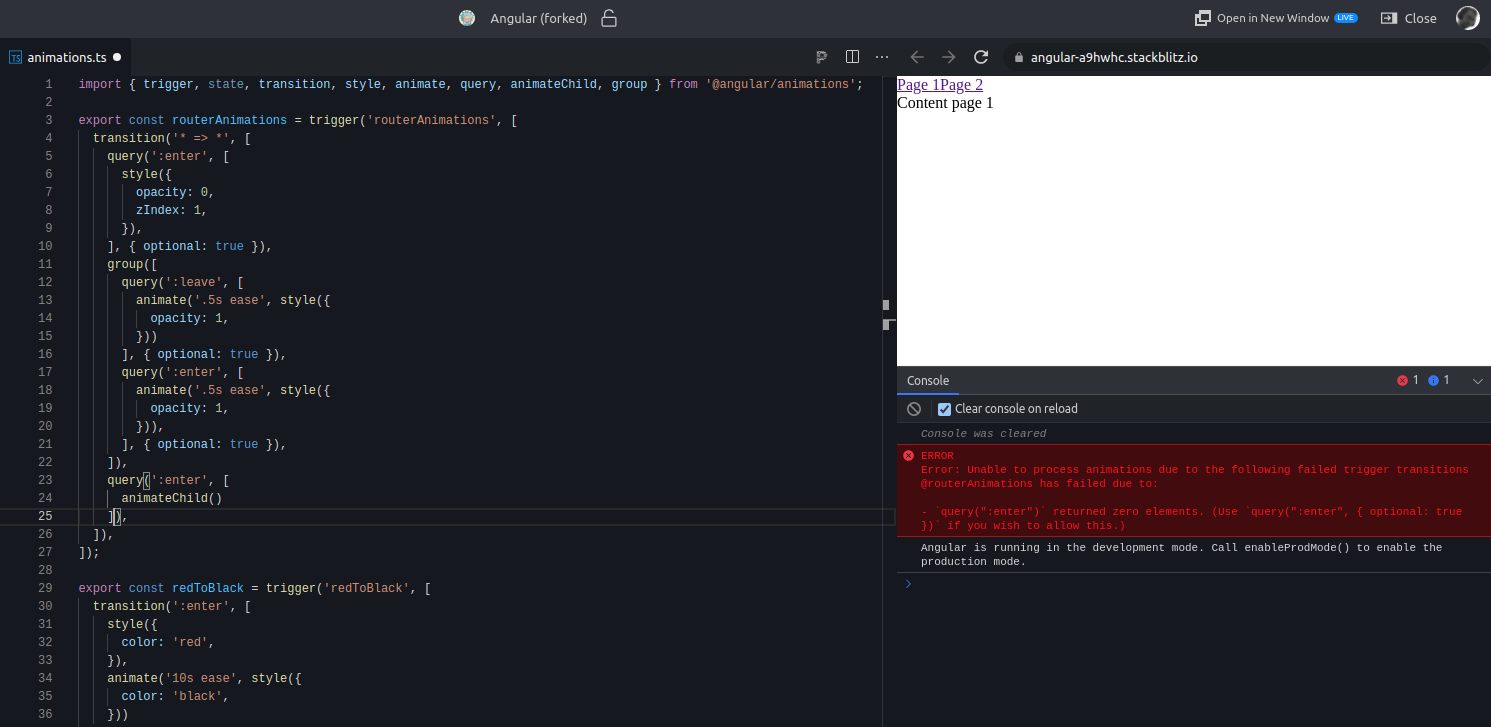The width and height of the screenshot is (1491, 727).
Task: Click the profile avatar at top right
Action: pos(1467,17)
